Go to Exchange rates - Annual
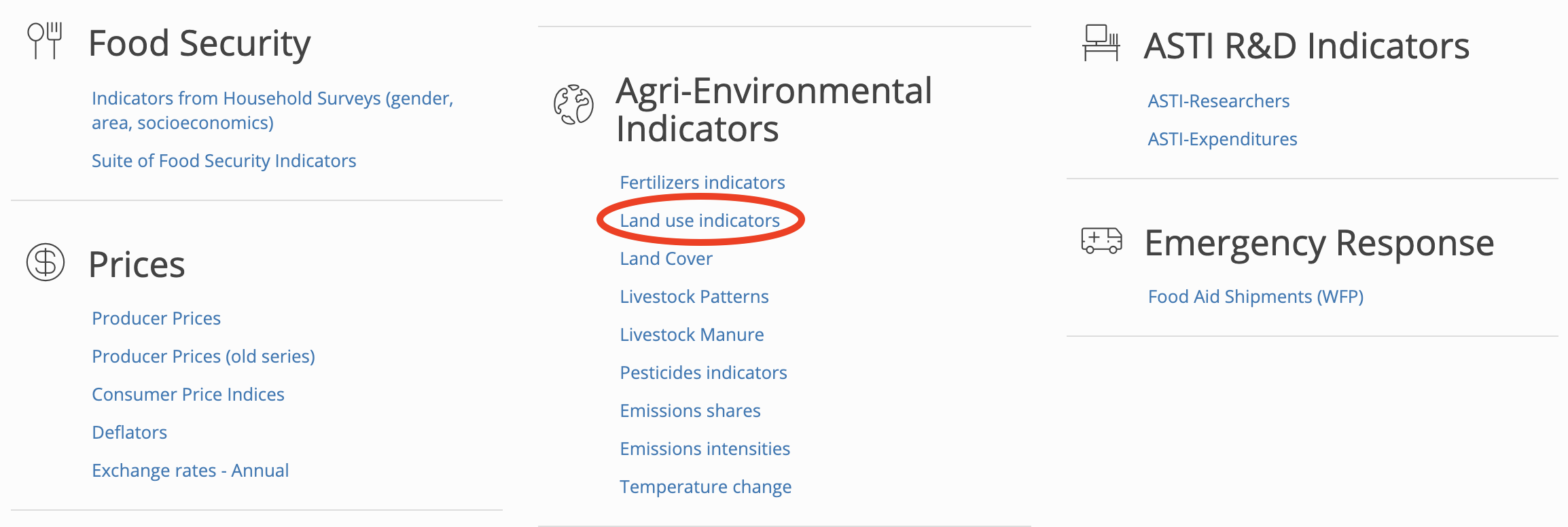The width and height of the screenshot is (1568, 527). tap(190, 471)
